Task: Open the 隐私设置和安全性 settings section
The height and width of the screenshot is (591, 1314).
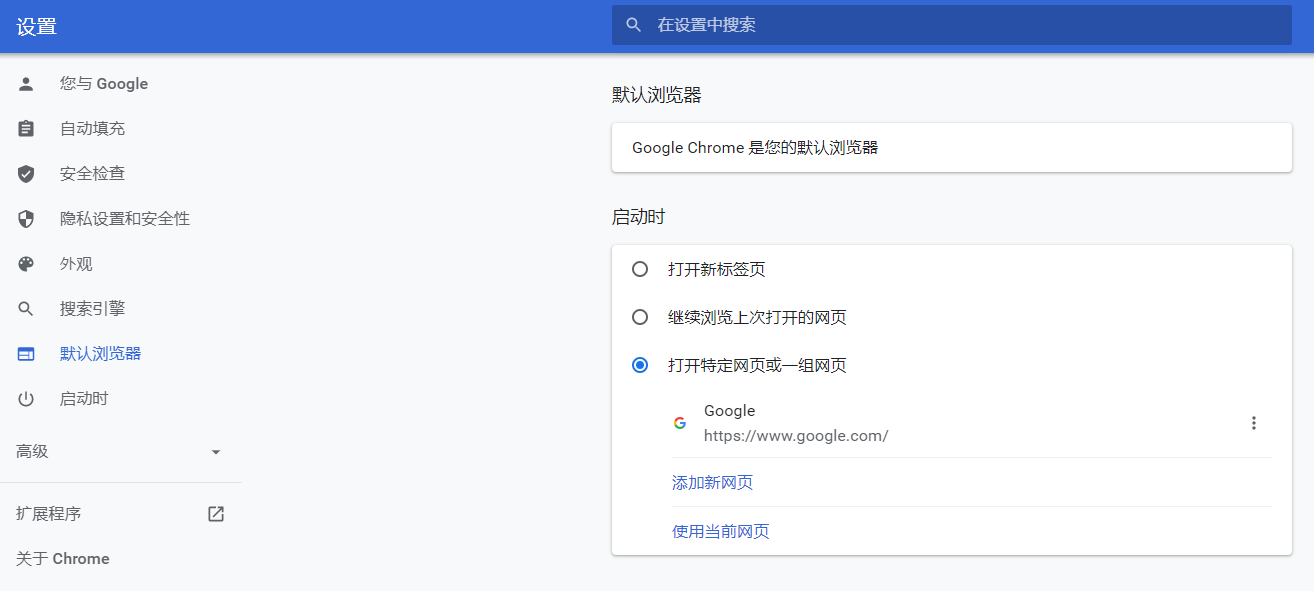Action: (124, 219)
